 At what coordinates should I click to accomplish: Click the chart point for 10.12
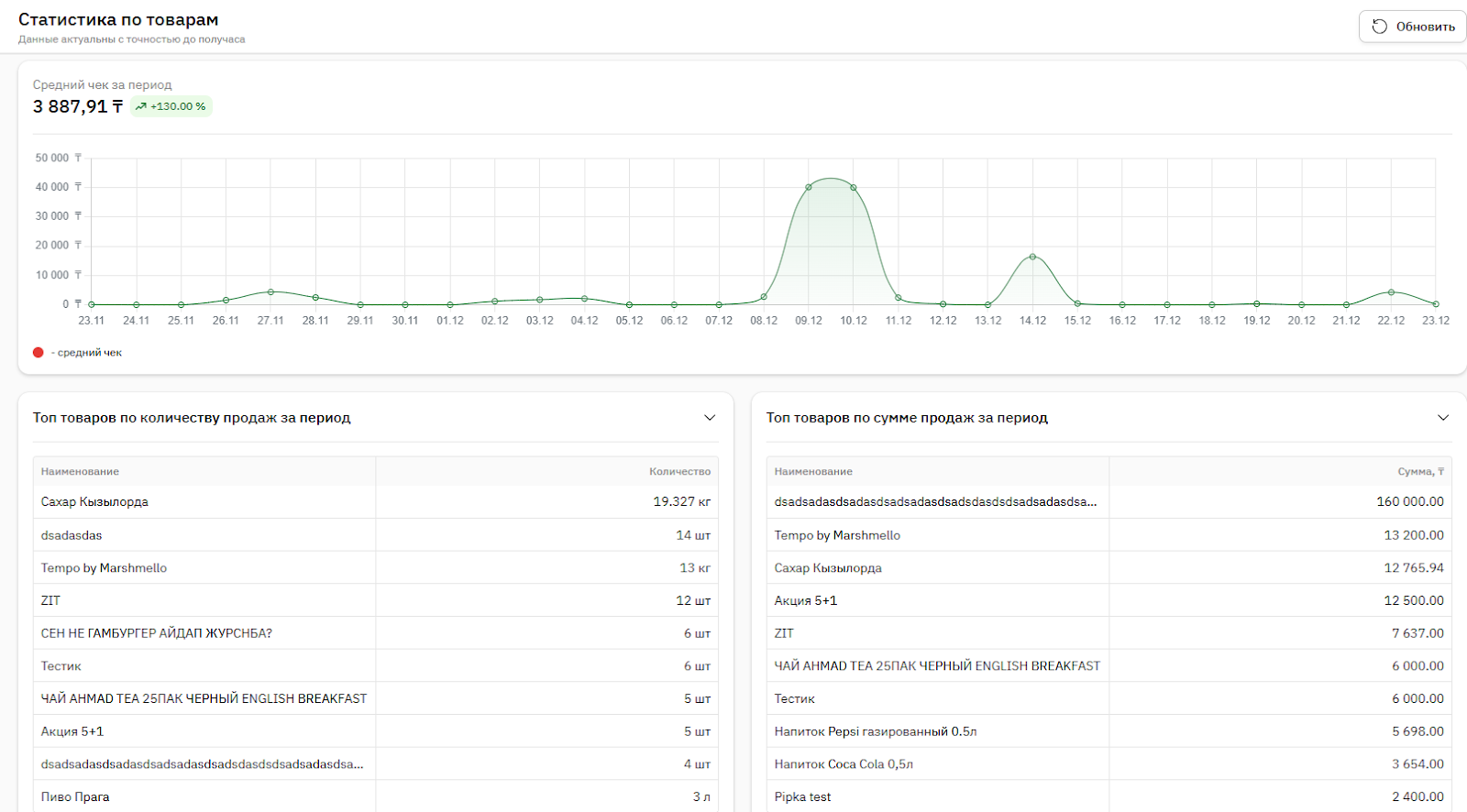click(x=854, y=187)
